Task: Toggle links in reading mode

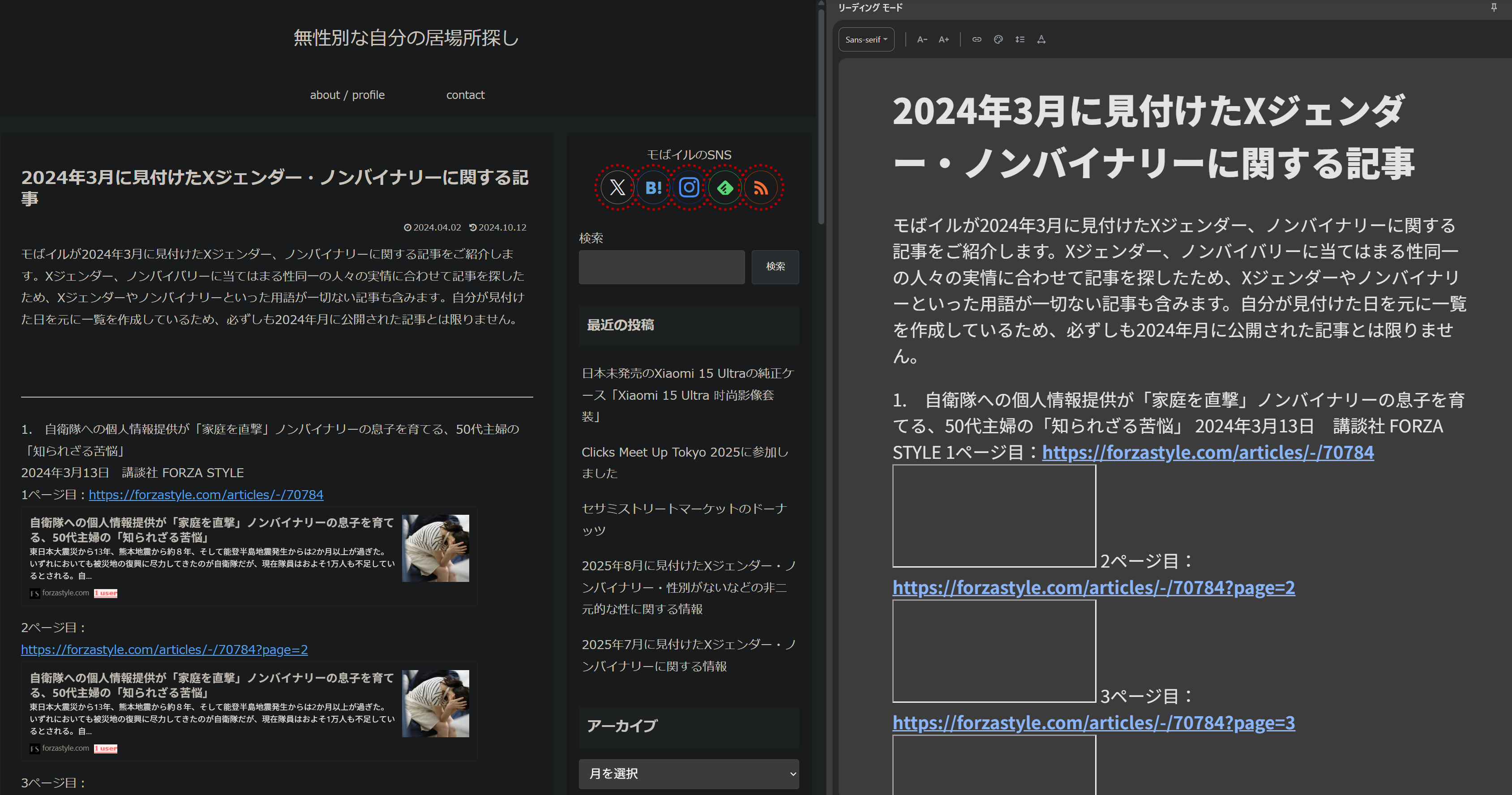Action: point(977,39)
